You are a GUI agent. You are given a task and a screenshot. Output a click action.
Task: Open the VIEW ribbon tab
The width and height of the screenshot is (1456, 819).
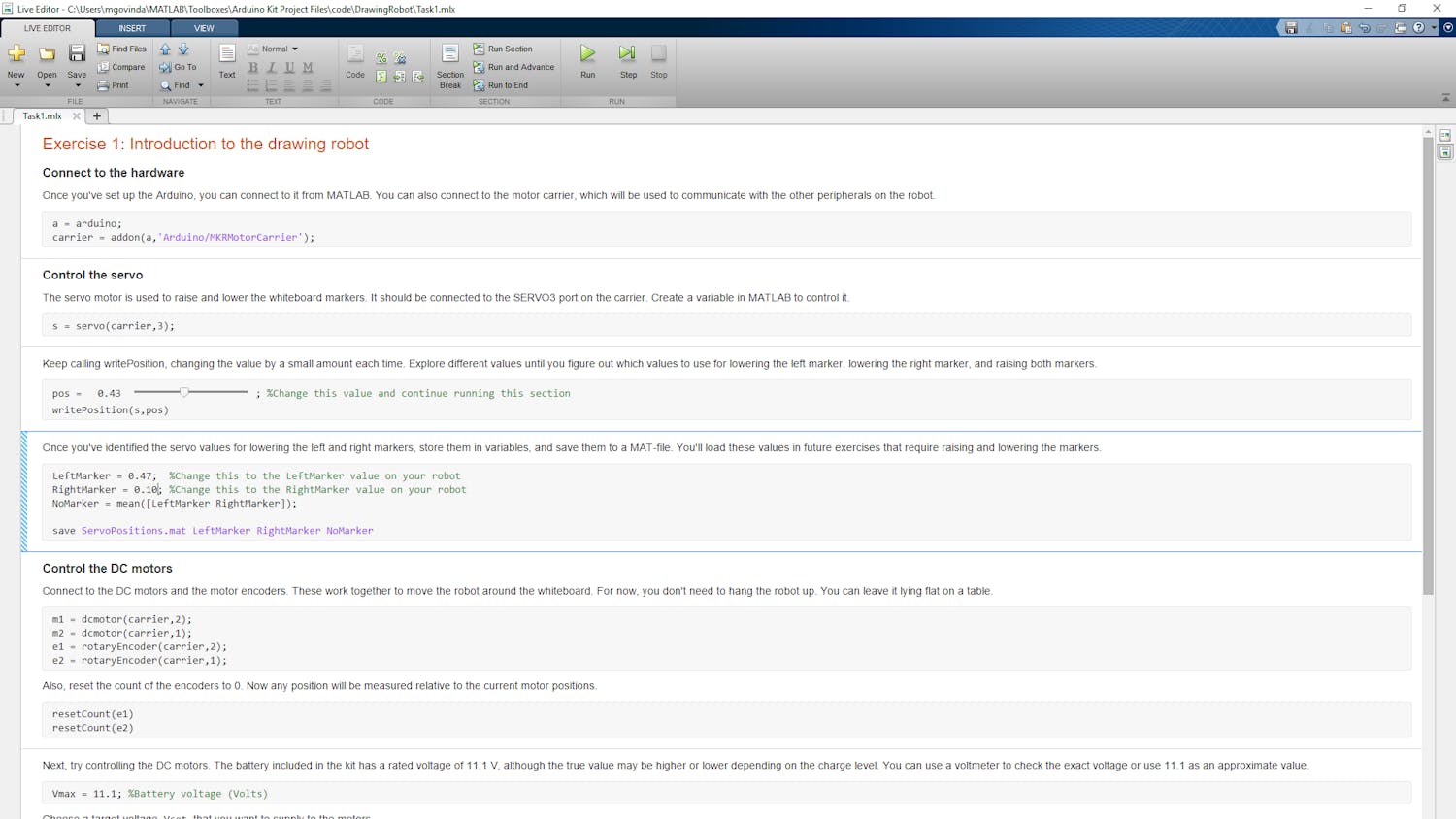coord(204,28)
